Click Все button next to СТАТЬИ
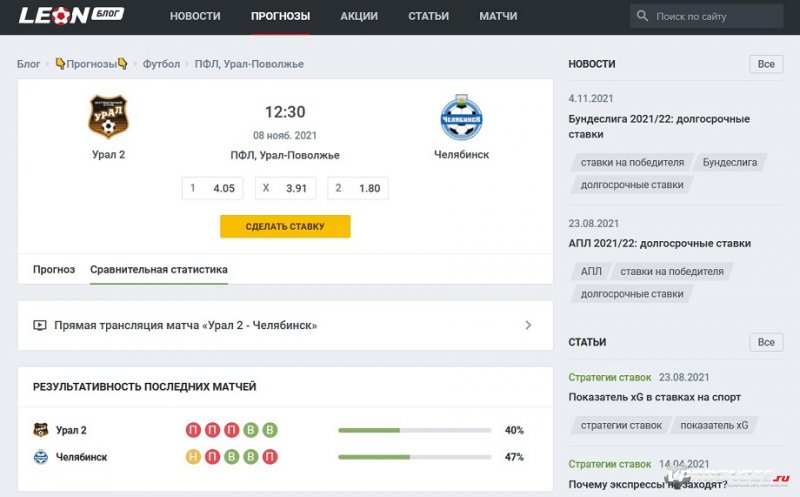 click(x=766, y=342)
